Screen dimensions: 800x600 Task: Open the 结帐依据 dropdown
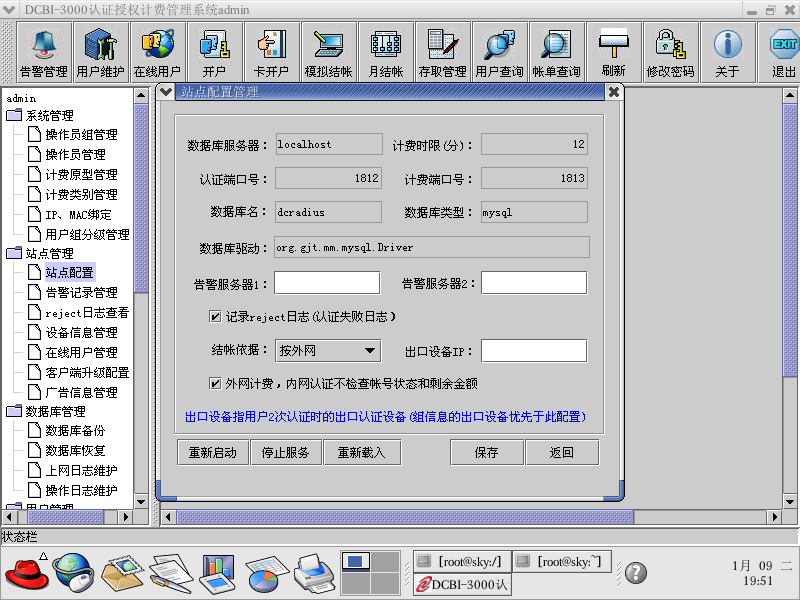tap(328, 351)
